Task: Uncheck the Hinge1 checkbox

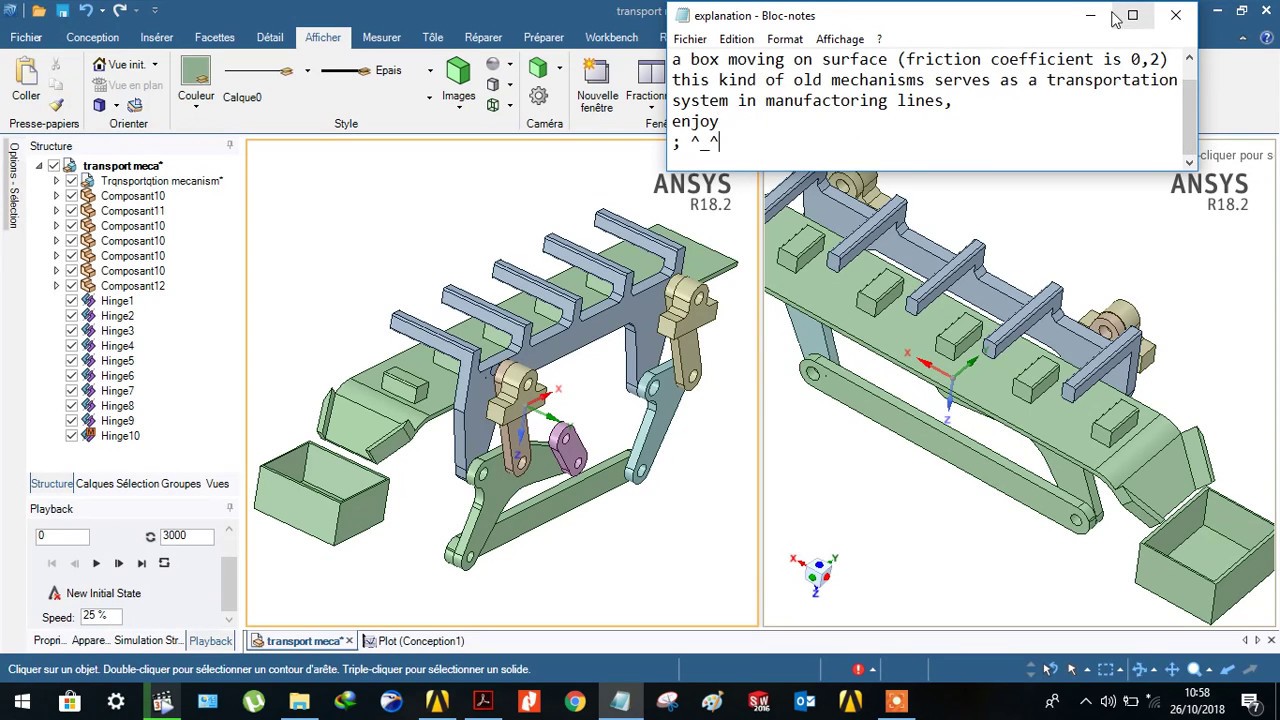Action: tap(72, 301)
